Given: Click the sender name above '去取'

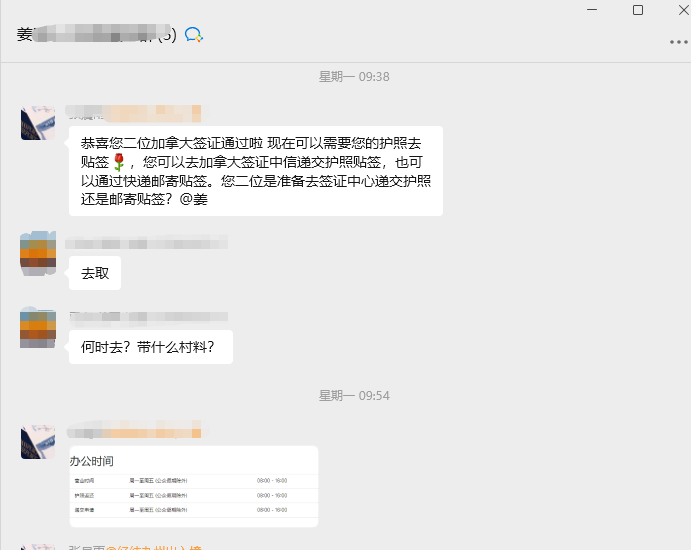Looking at the screenshot, I should pos(146,242).
